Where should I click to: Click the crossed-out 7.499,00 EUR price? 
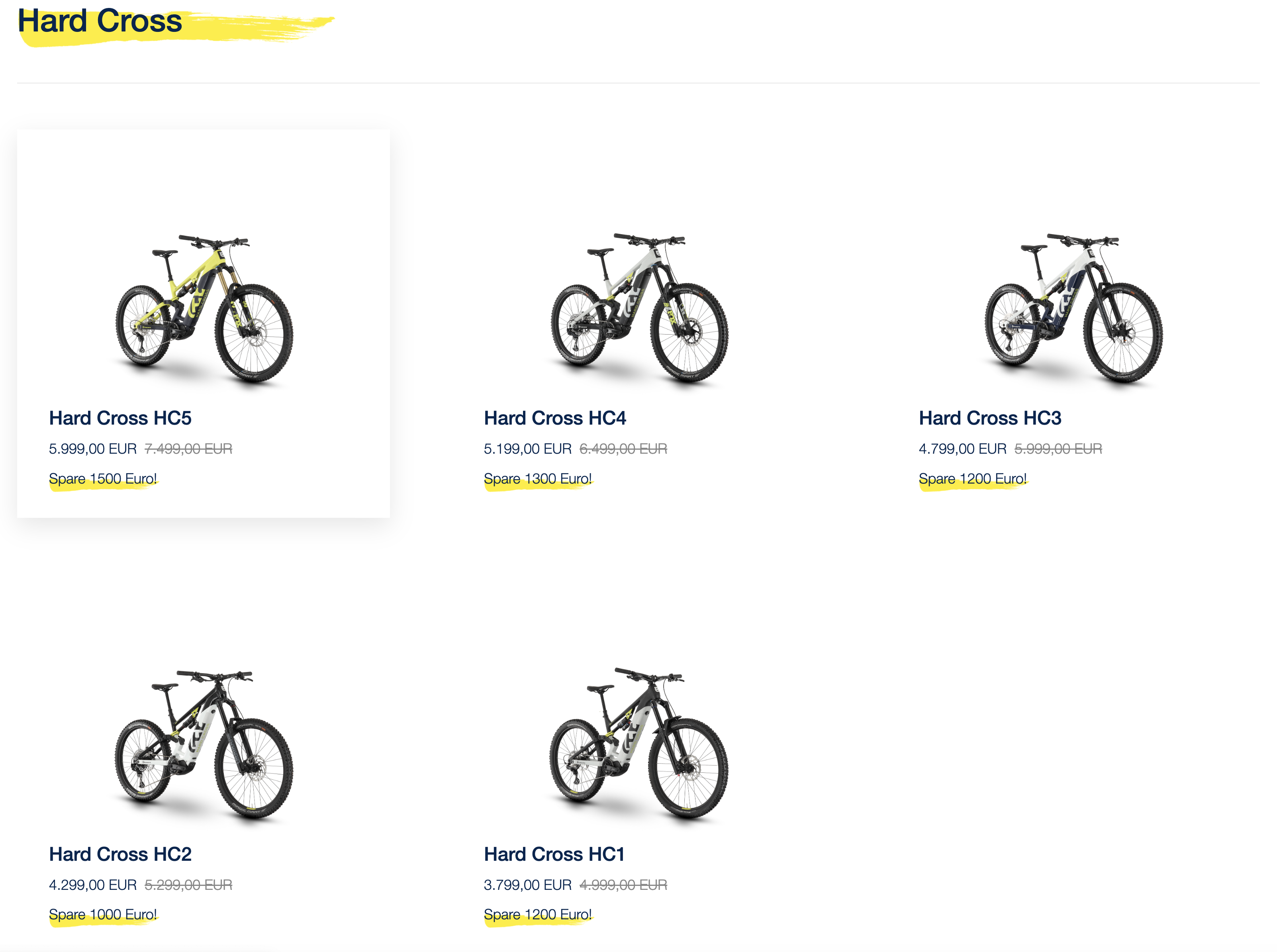coord(188,449)
